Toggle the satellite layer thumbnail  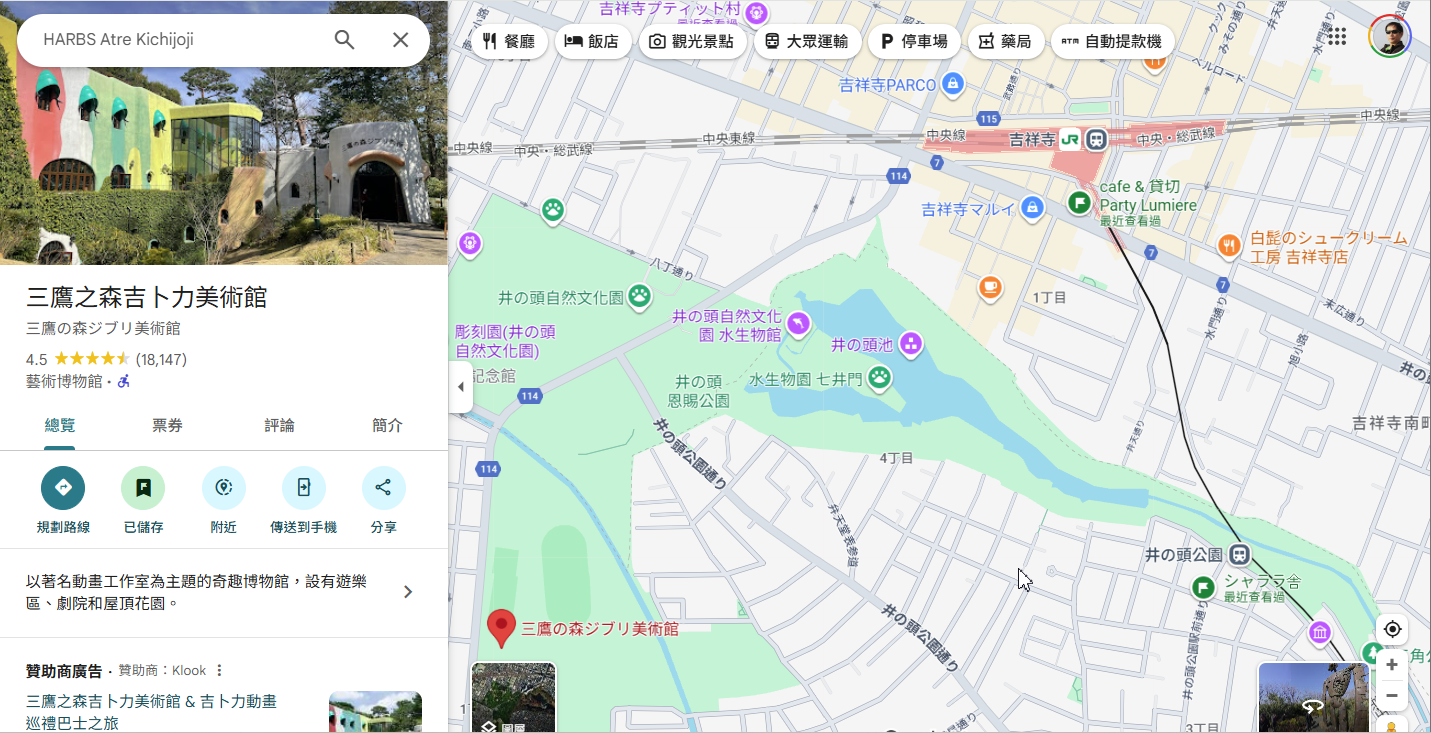click(513, 698)
